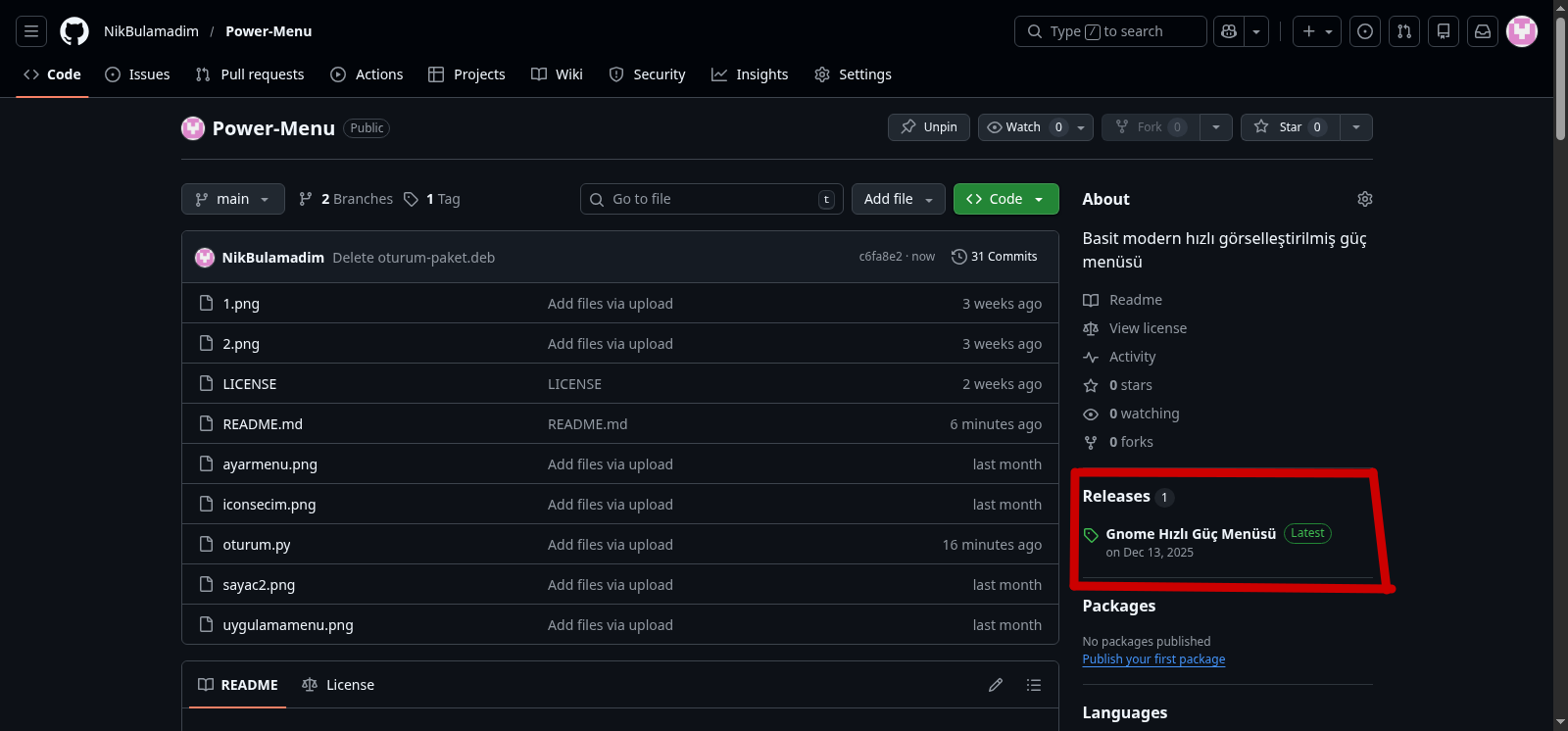Open notifications inbox icon
1568x731 pixels.
[1483, 31]
